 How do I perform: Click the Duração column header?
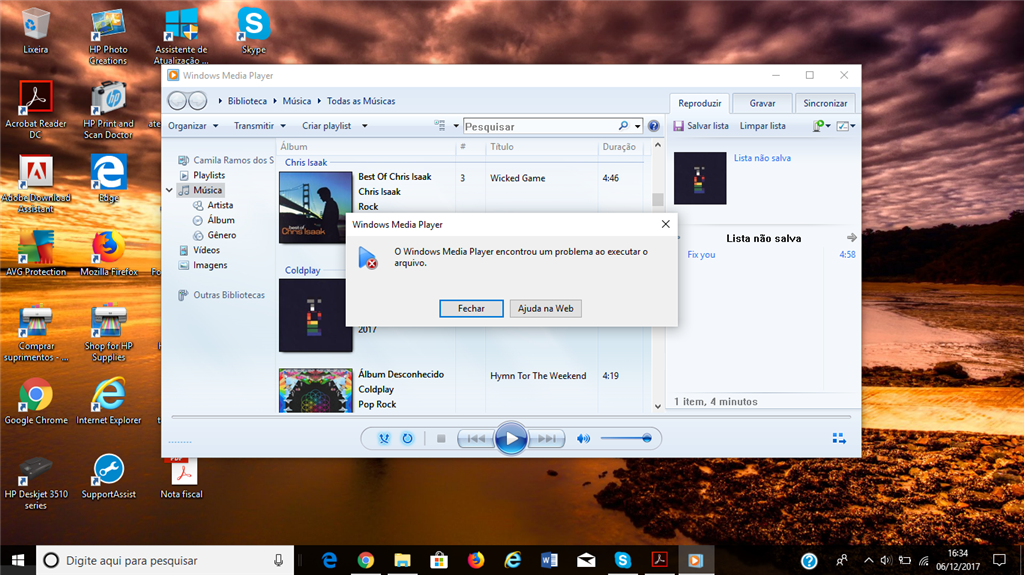coord(618,147)
